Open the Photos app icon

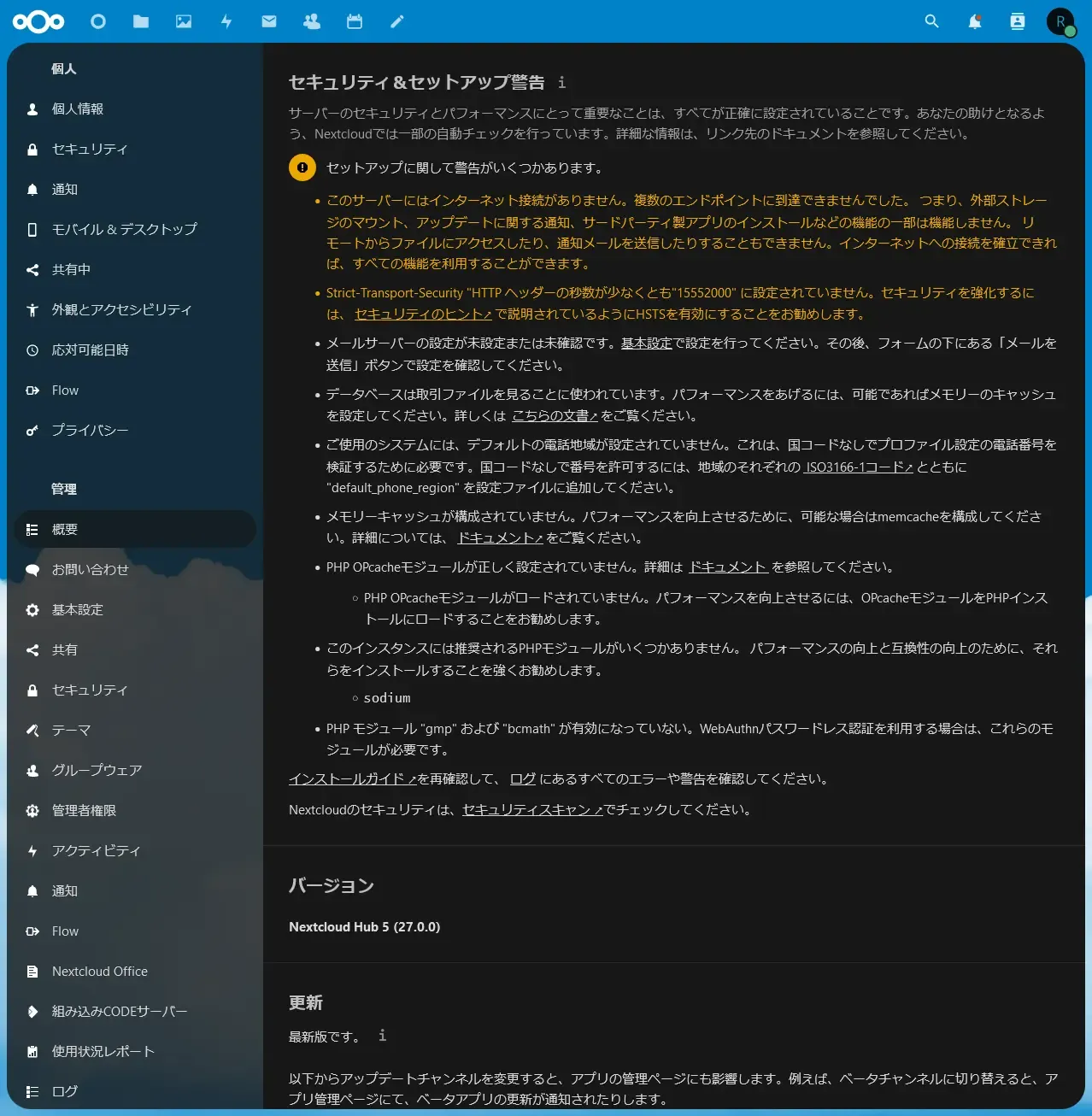(184, 21)
